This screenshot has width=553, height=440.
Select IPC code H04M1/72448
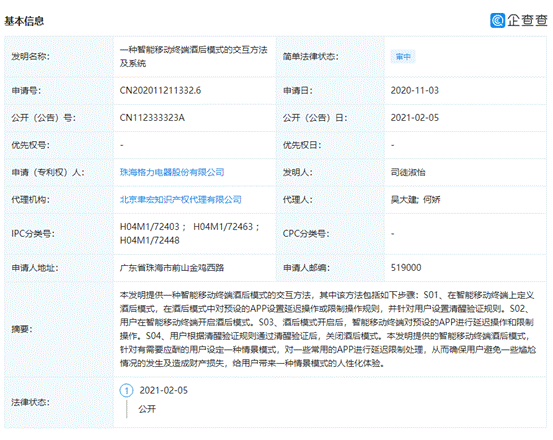point(150,240)
